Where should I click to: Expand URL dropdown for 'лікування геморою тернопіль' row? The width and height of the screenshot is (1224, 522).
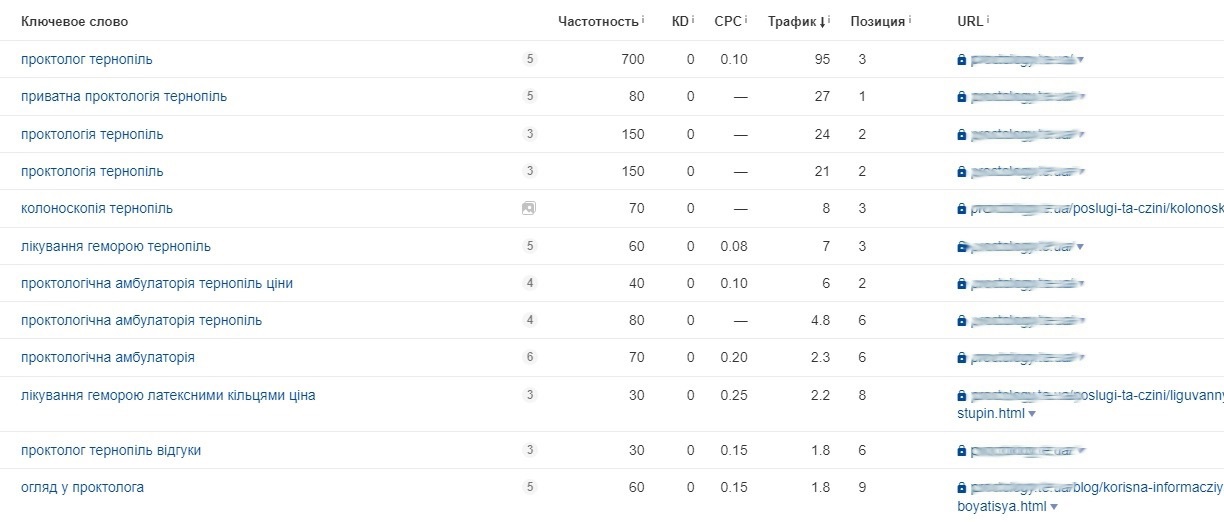point(1081,247)
